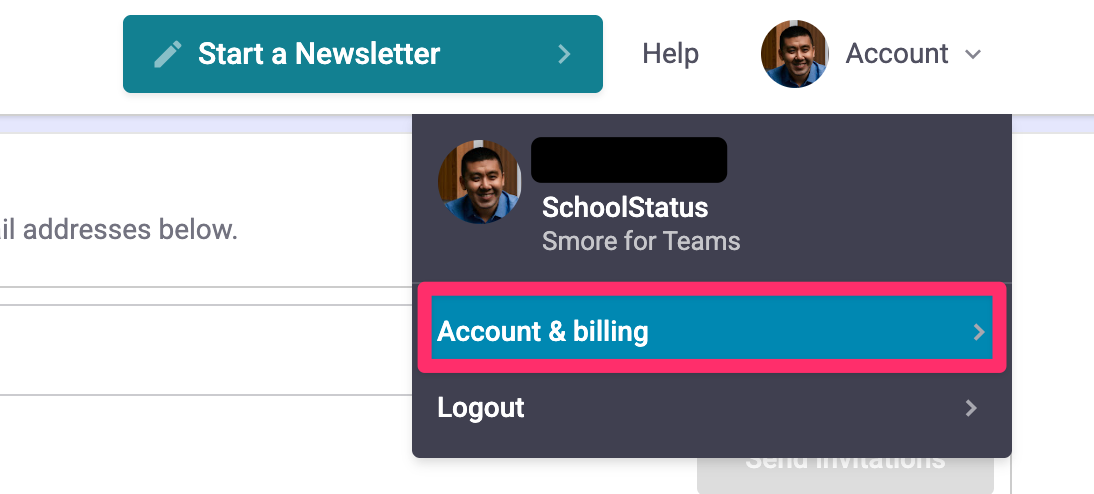
Task: Click the divider line above Account & billing
Action: pos(711,283)
